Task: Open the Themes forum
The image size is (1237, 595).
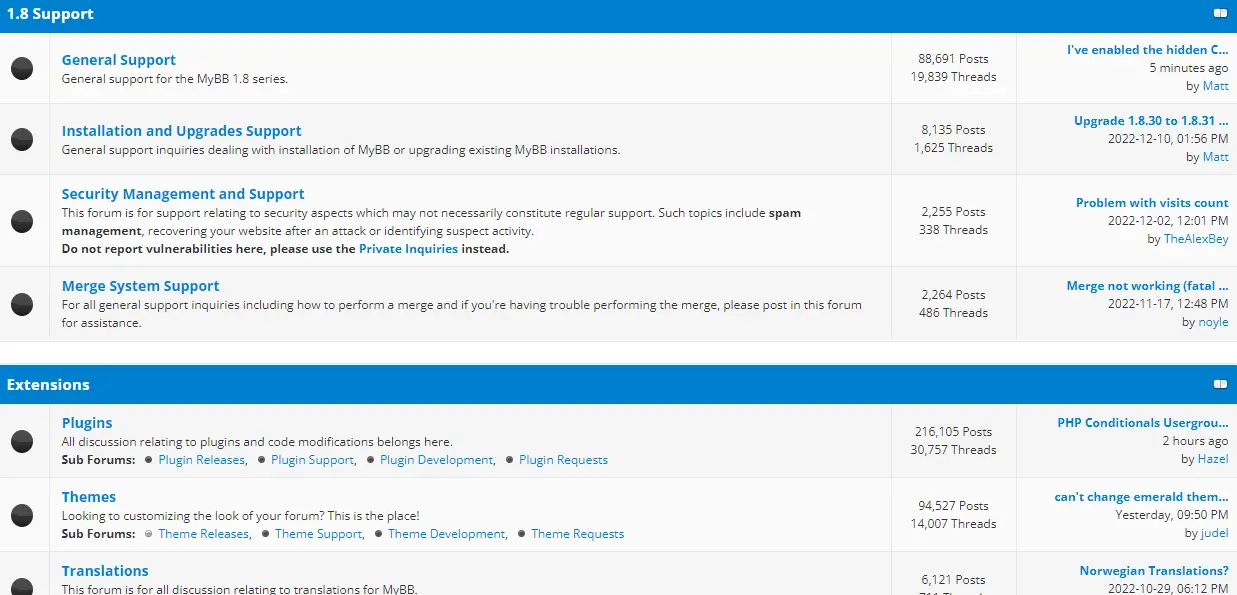Action: 89,497
